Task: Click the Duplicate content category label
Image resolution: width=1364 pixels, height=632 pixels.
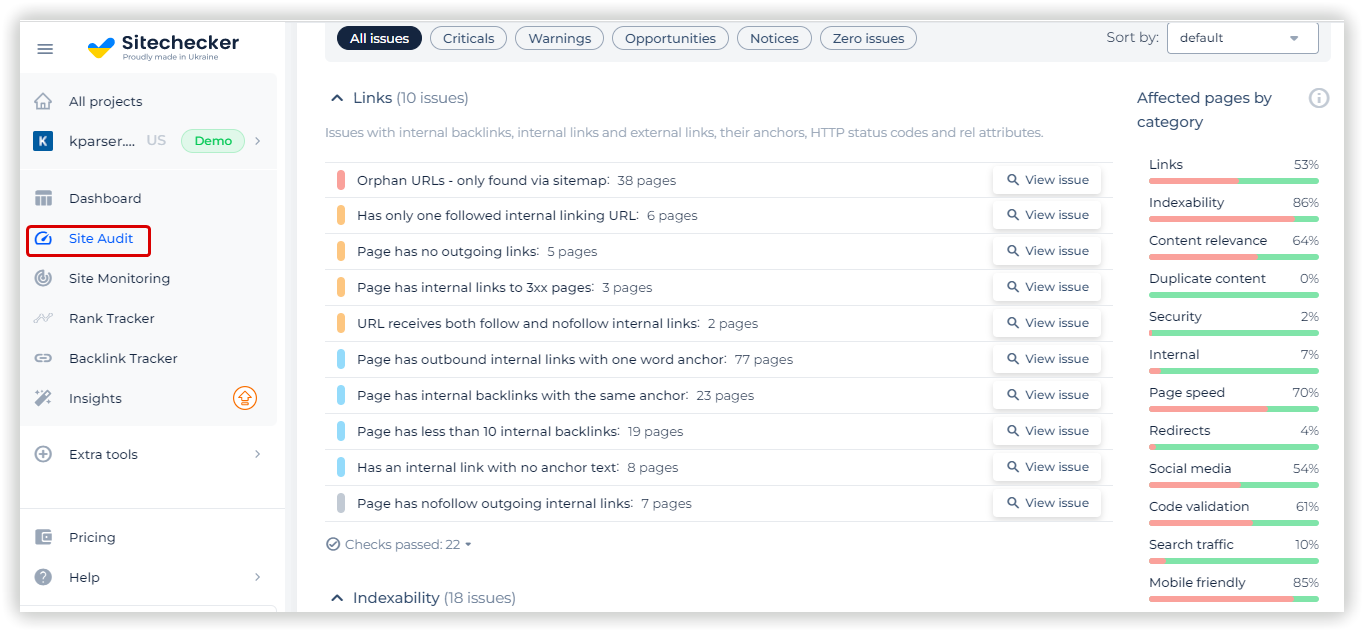Action: pyautogui.click(x=1207, y=279)
